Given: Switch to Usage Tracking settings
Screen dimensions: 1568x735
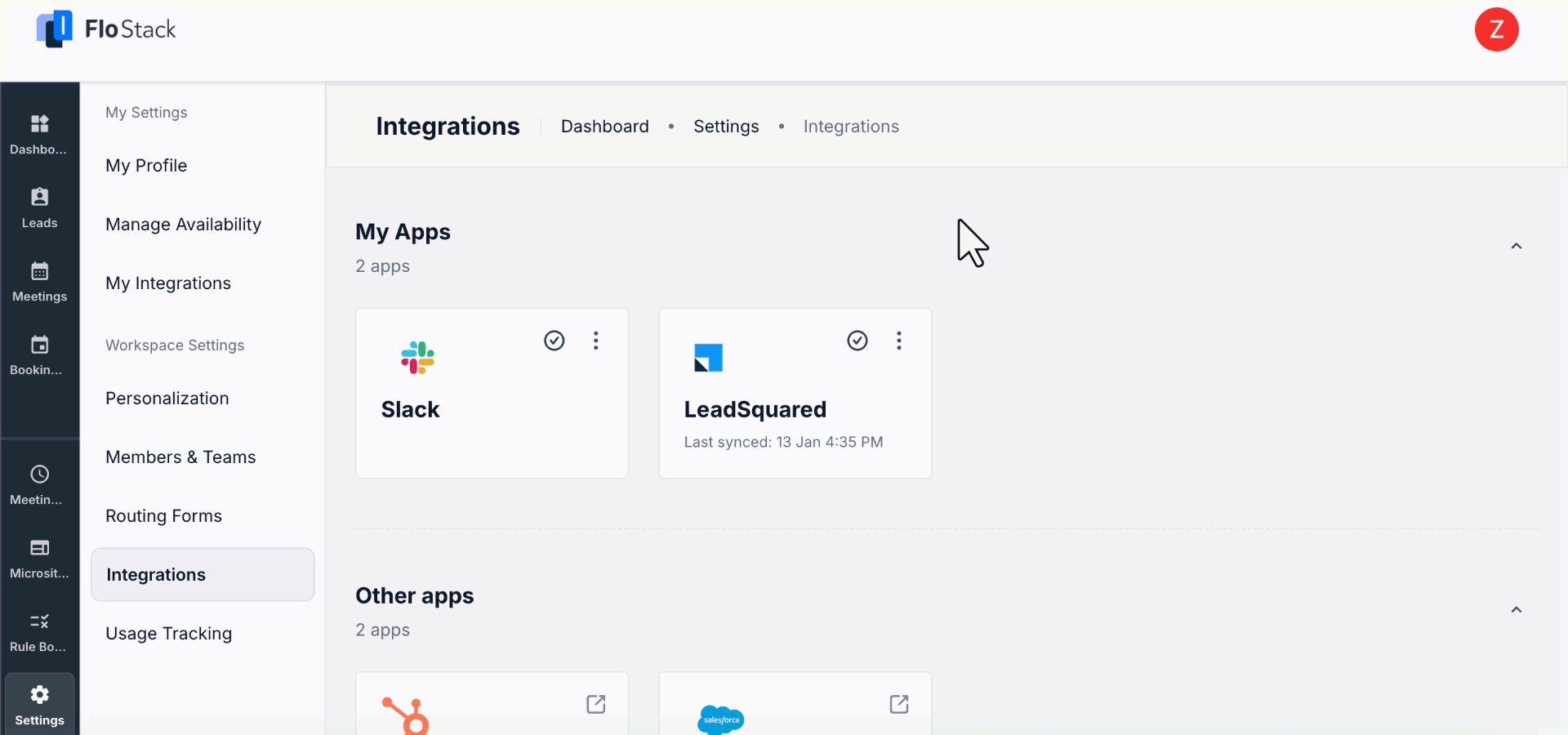Looking at the screenshot, I should pyautogui.click(x=169, y=634).
